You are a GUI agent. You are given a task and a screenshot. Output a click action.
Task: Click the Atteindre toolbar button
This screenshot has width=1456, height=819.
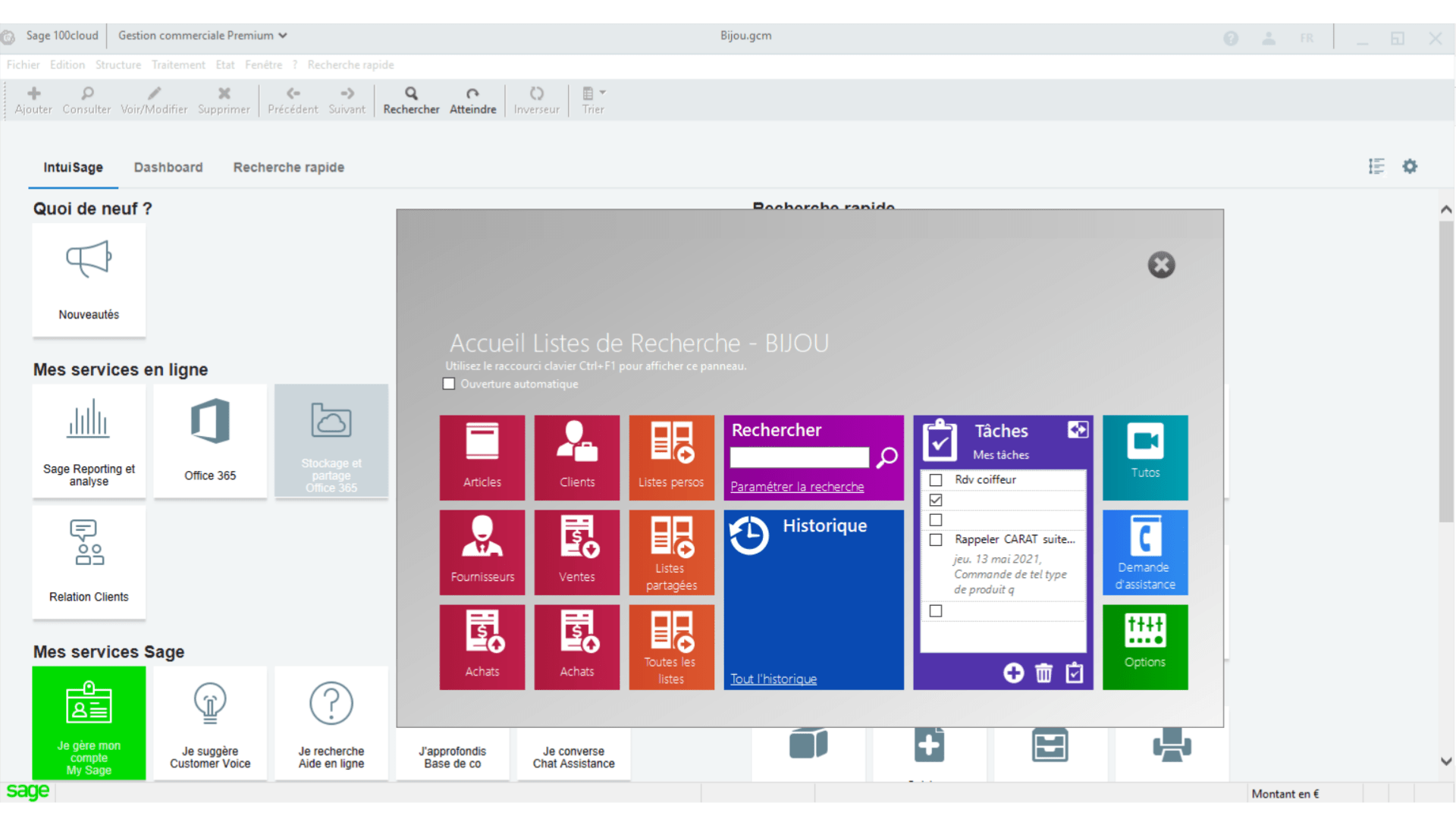[x=472, y=100]
